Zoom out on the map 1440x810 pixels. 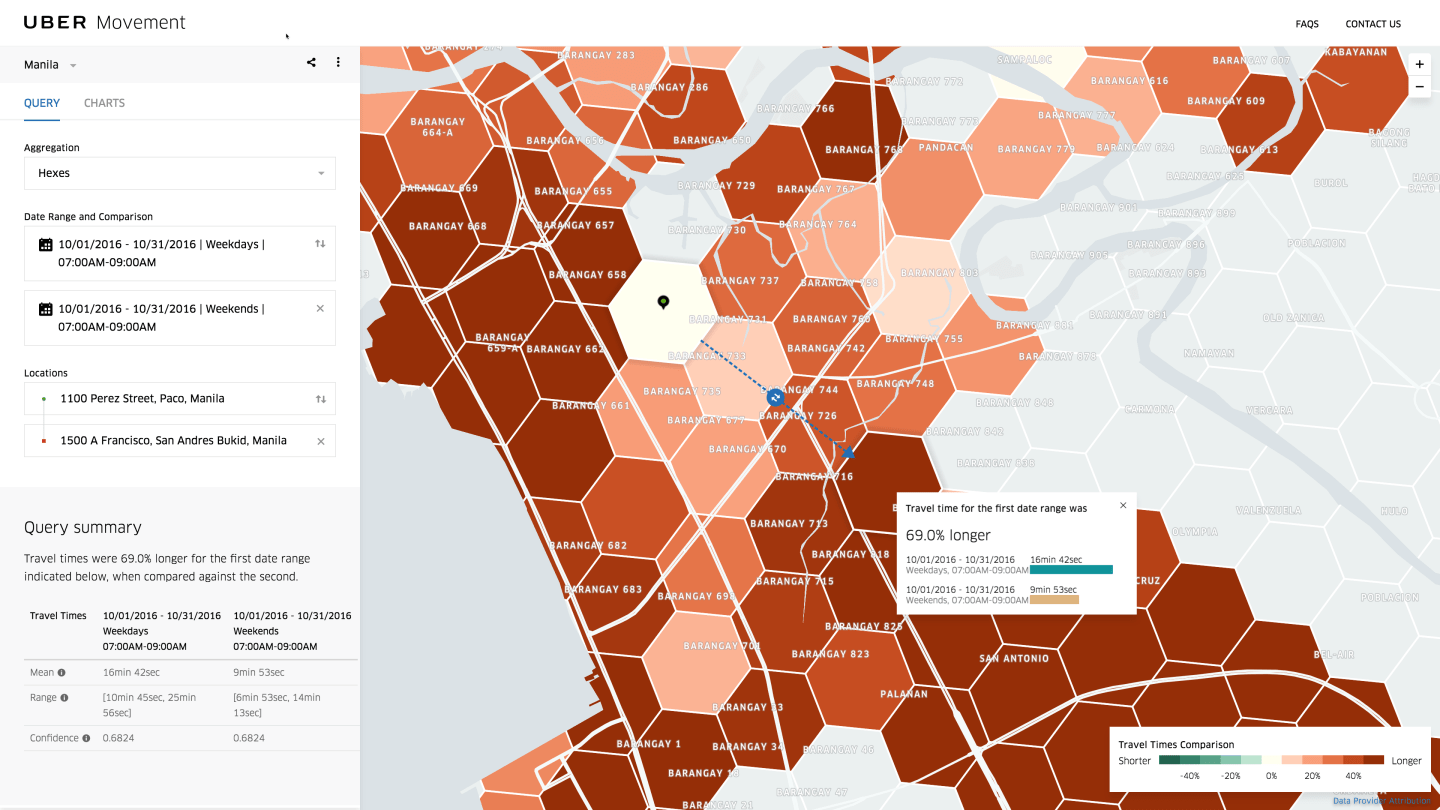pyautogui.click(x=1419, y=87)
